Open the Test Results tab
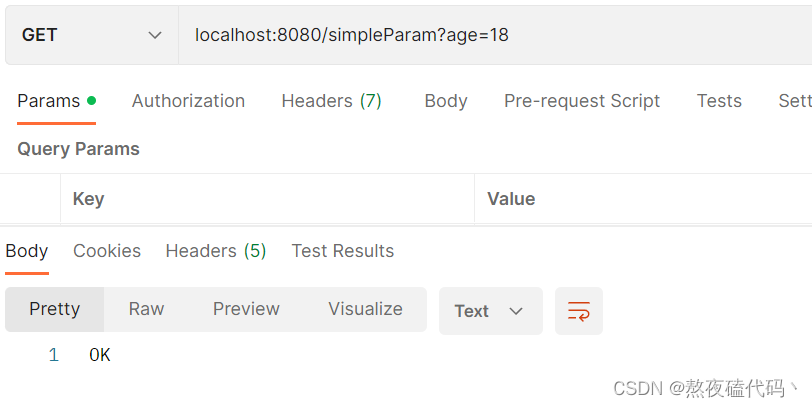Image resolution: width=812 pixels, height=408 pixels. (343, 251)
